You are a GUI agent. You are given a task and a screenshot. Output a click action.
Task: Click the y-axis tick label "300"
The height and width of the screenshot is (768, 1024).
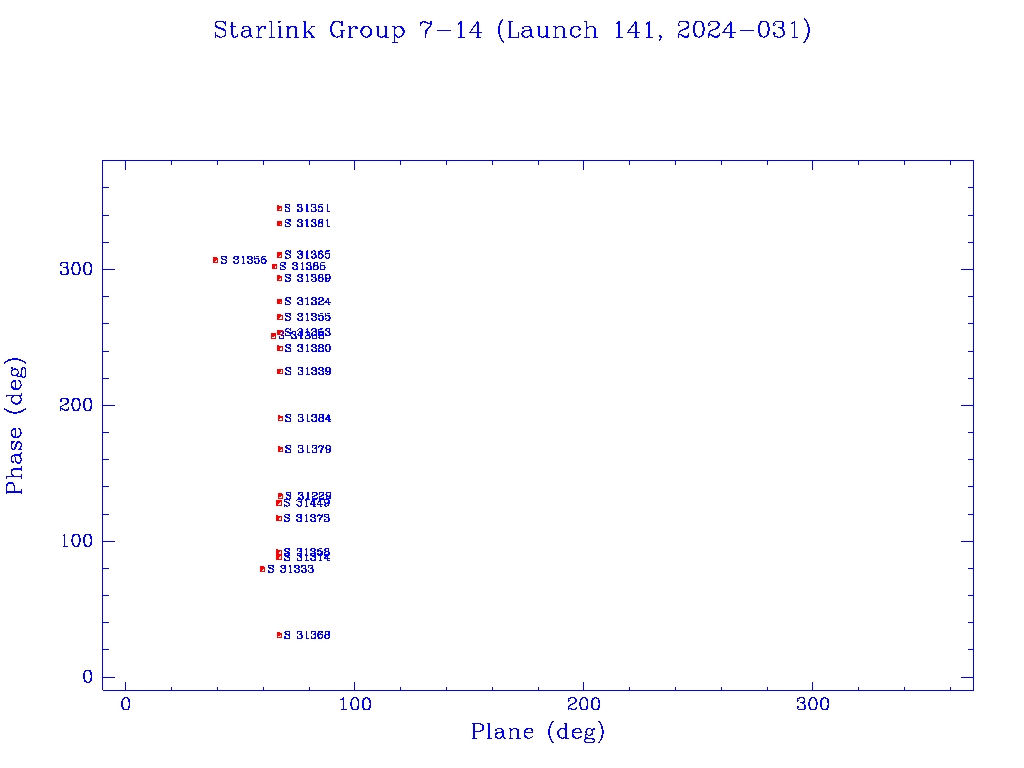pos(76,269)
